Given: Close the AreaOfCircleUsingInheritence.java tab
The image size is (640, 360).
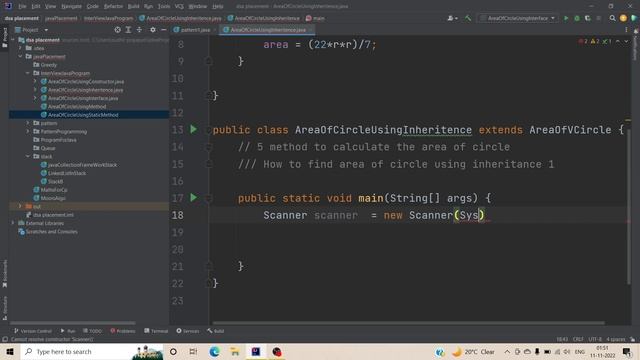Looking at the screenshot, I should click(311, 30).
